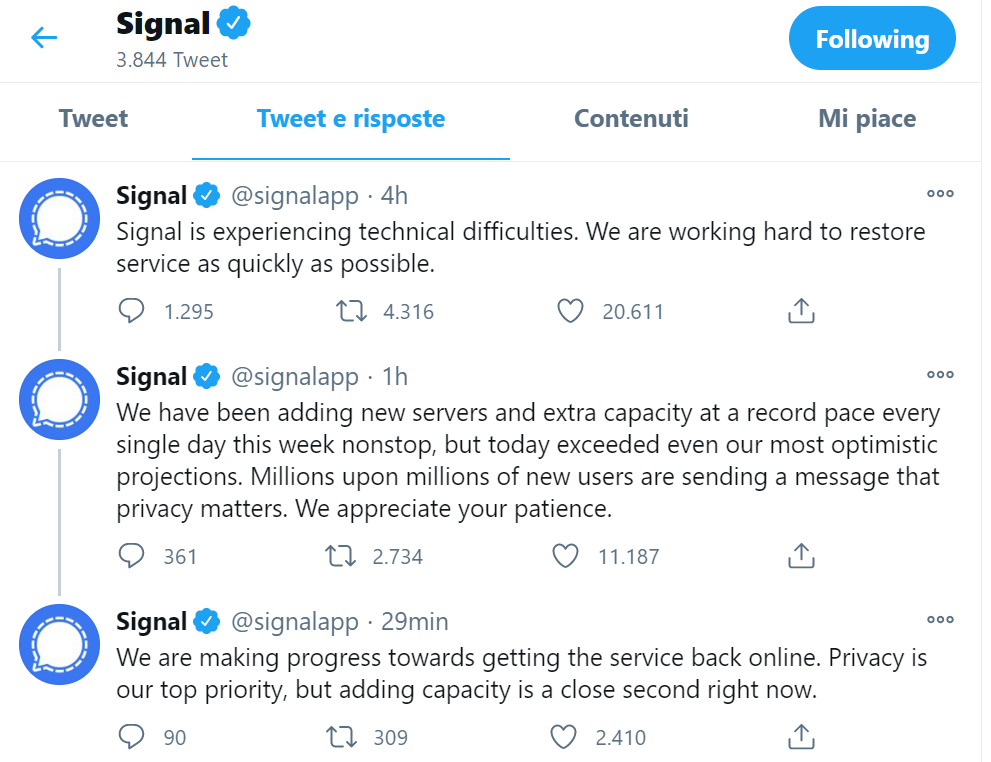
Task: Share the 'technical difficulties' tweet
Action: [x=800, y=311]
